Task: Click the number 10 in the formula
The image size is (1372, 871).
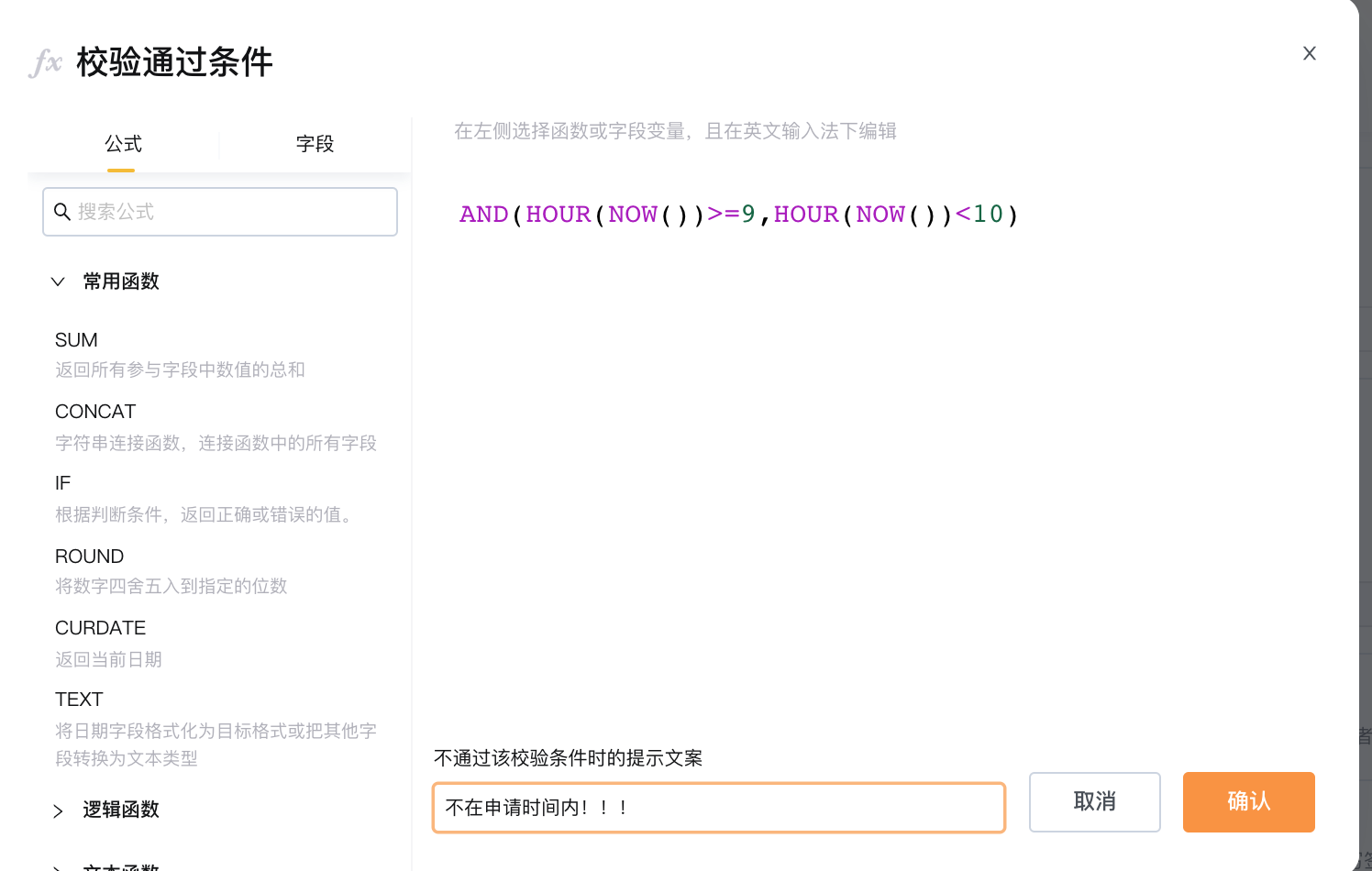Action: point(989,215)
